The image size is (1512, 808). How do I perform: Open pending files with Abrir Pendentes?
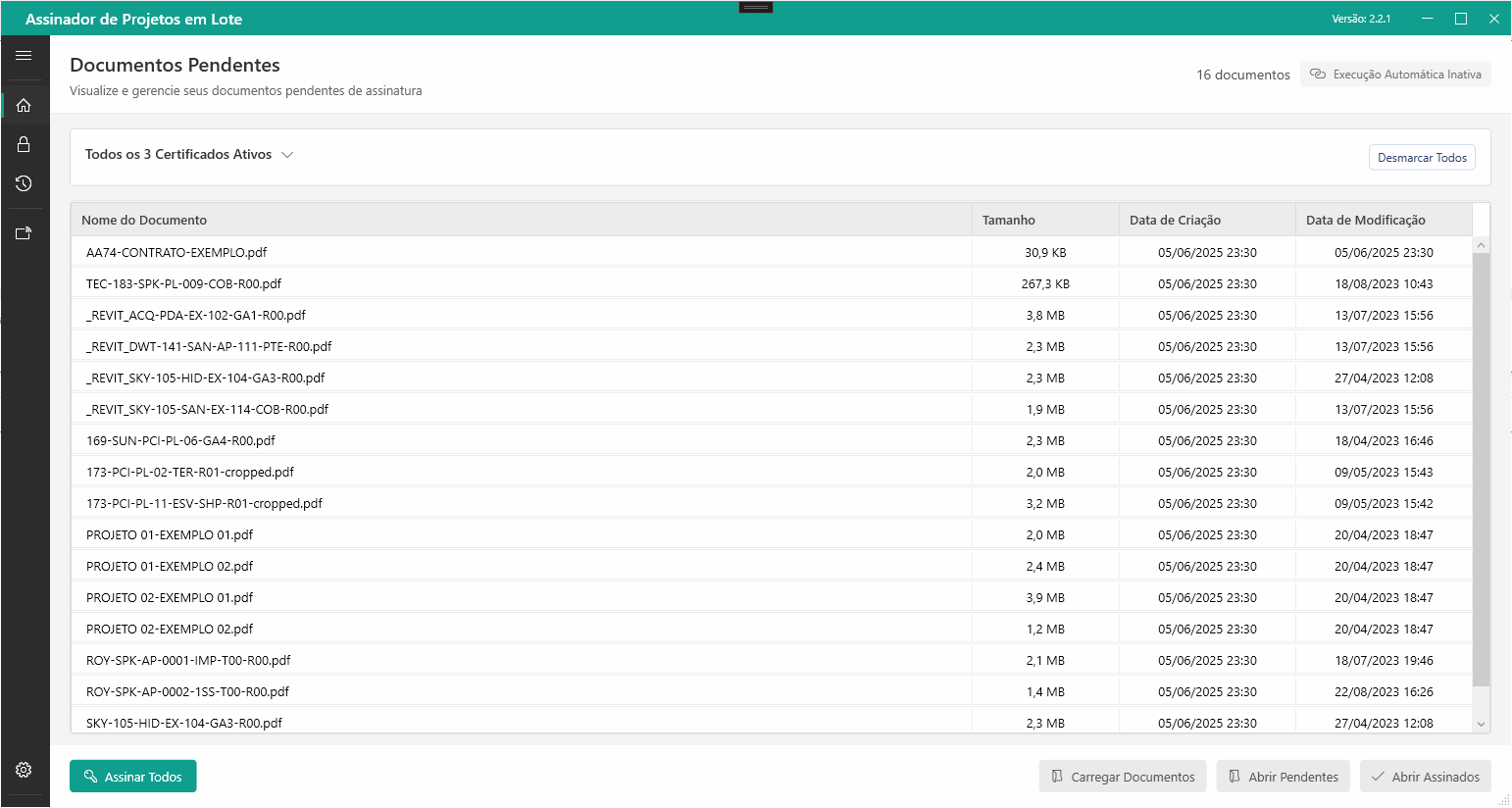click(1283, 776)
